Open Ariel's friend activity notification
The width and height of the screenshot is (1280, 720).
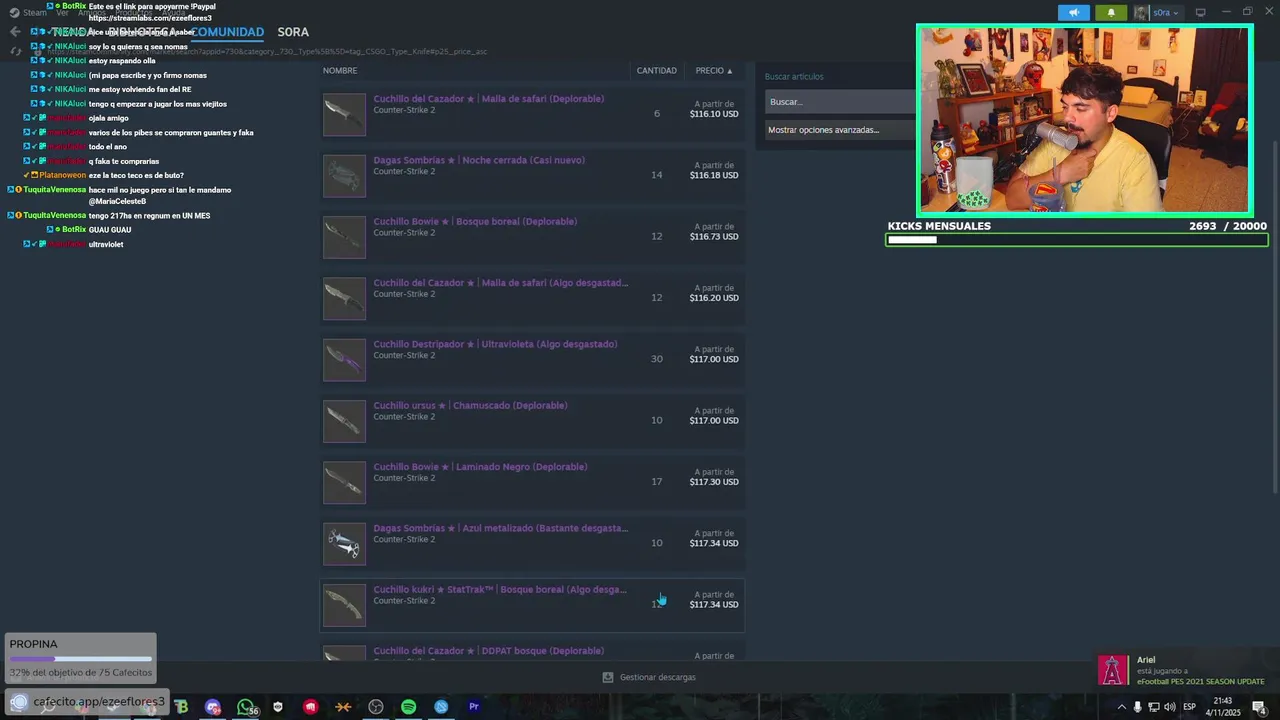pyautogui.click(x=1186, y=670)
